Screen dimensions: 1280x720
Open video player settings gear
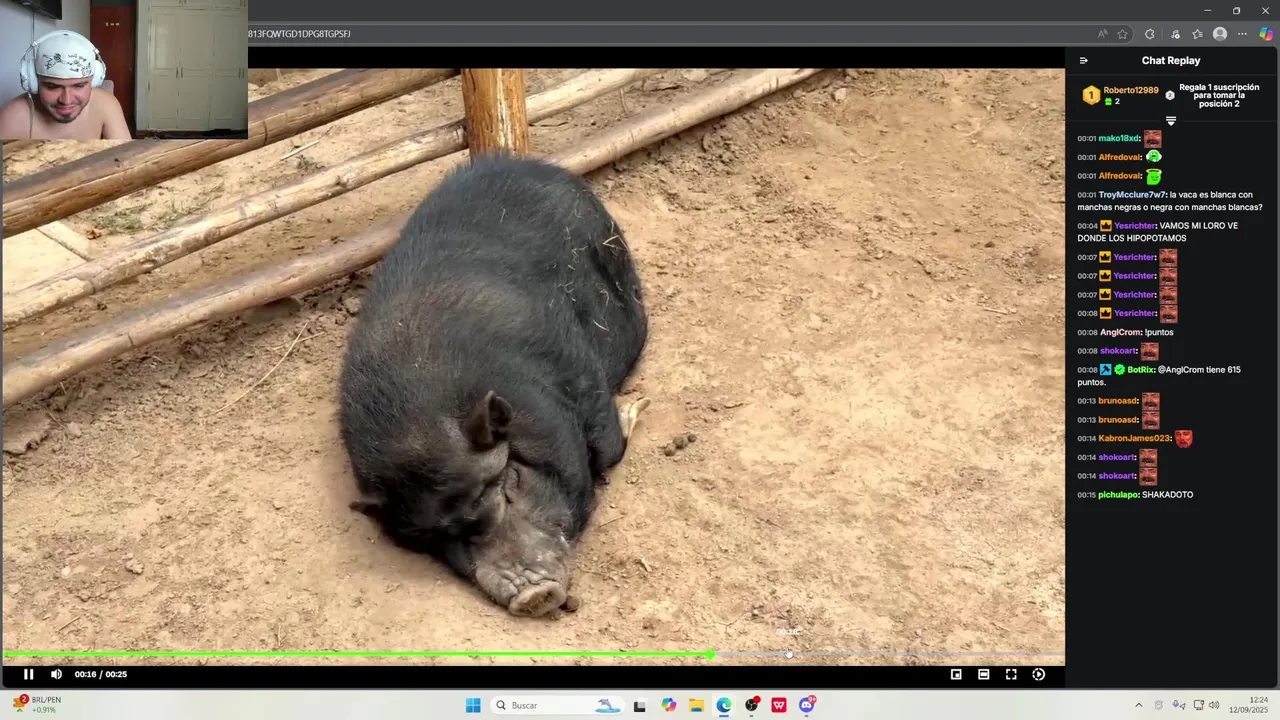[1039, 674]
